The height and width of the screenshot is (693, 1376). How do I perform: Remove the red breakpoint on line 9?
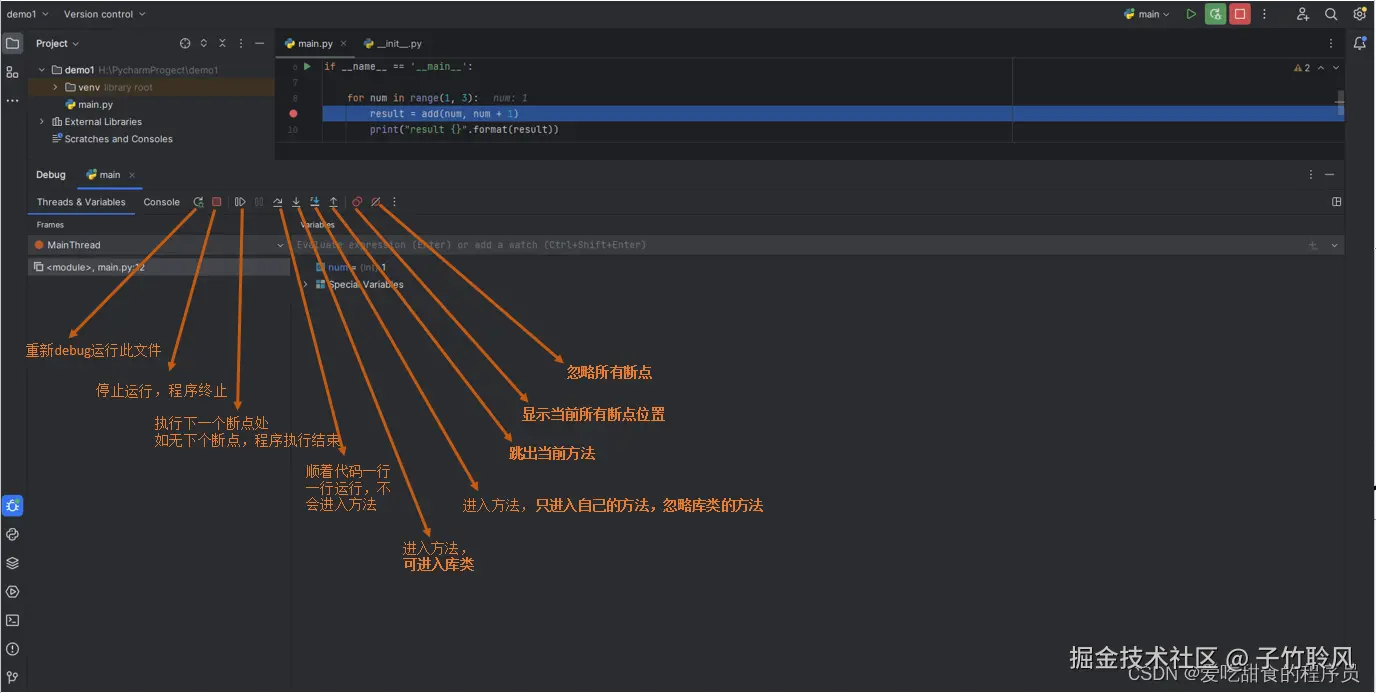pyautogui.click(x=293, y=114)
